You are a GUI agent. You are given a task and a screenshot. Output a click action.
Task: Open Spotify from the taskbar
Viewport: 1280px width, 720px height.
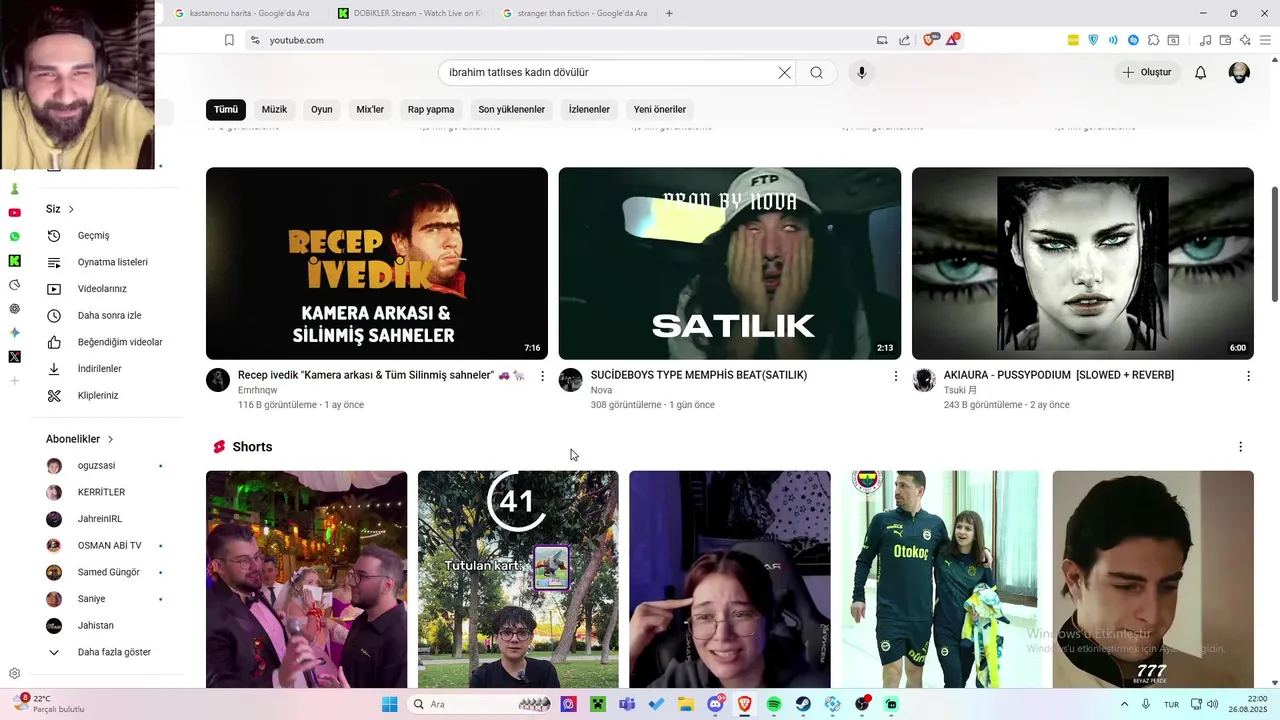click(x=774, y=704)
